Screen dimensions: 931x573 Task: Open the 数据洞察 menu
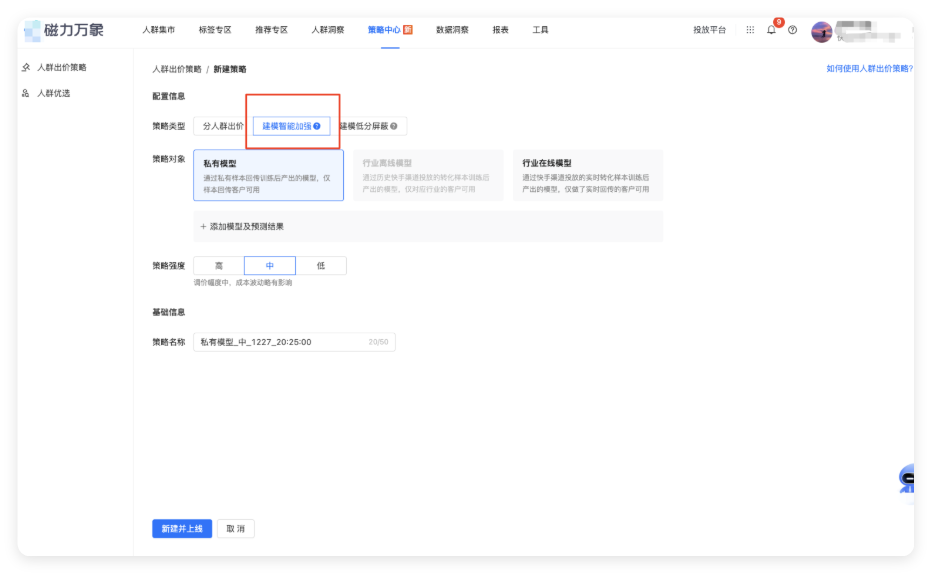(452, 30)
